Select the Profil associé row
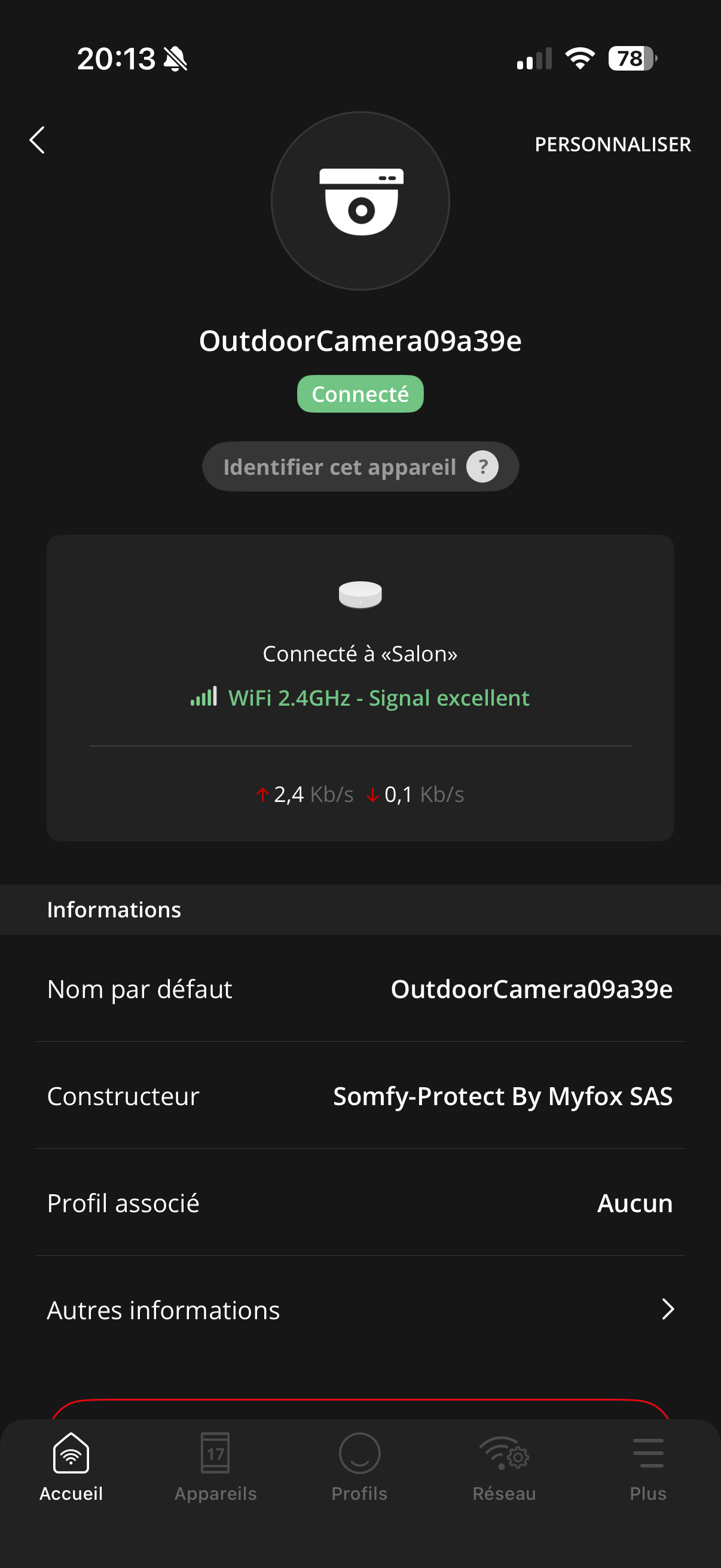 (360, 1203)
